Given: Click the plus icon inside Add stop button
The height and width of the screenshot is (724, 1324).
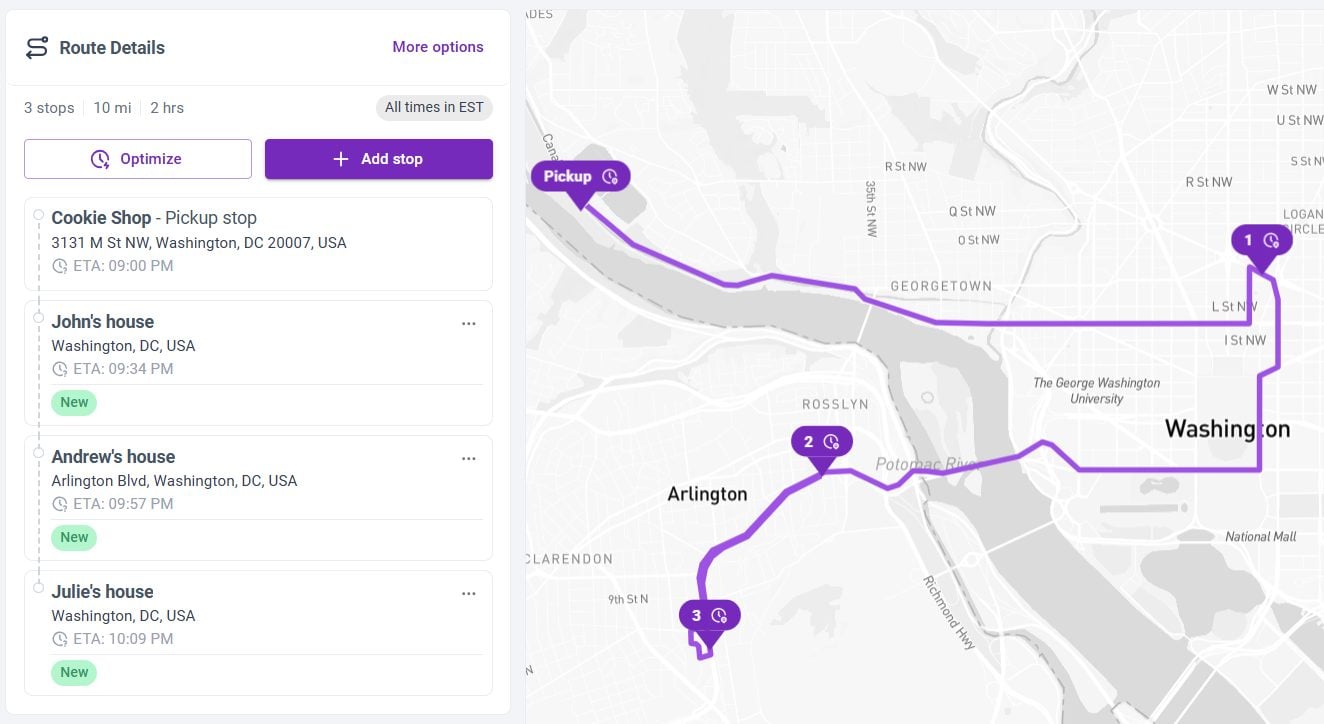Looking at the screenshot, I should [x=340, y=158].
